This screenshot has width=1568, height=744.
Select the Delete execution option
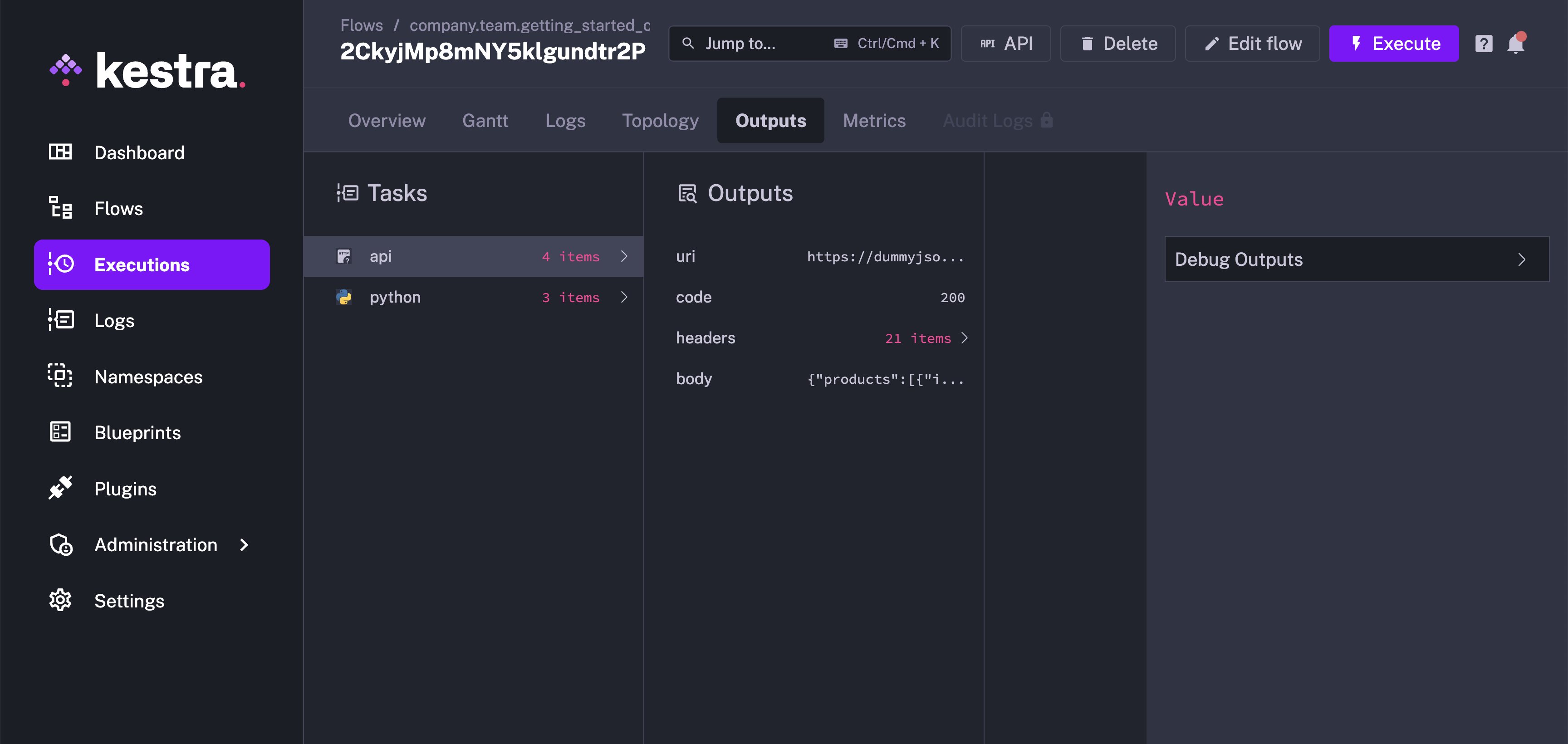(x=1118, y=42)
